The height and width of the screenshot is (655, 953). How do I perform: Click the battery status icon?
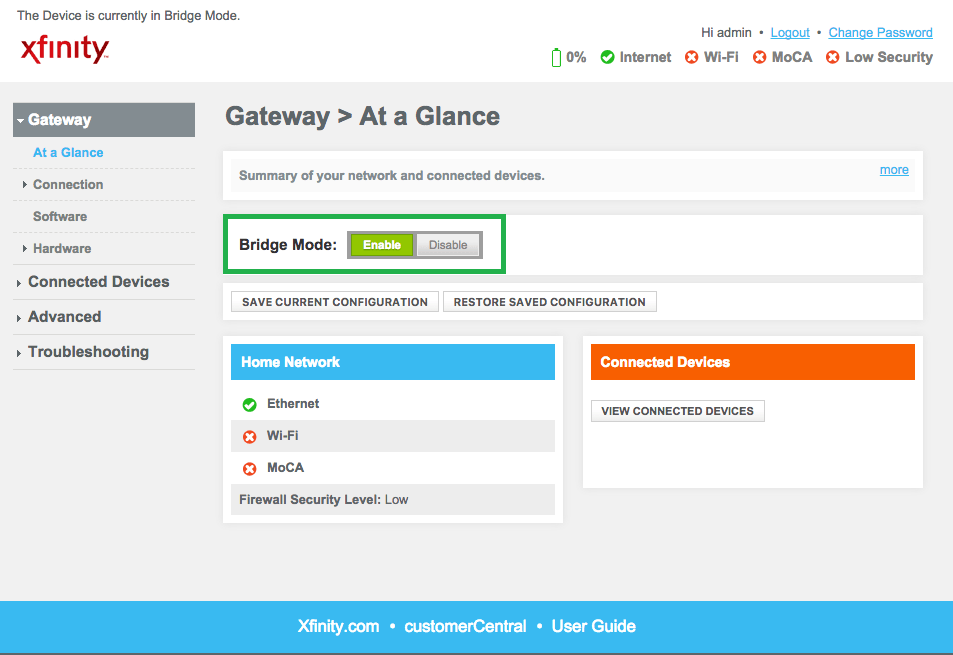tap(556, 58)
